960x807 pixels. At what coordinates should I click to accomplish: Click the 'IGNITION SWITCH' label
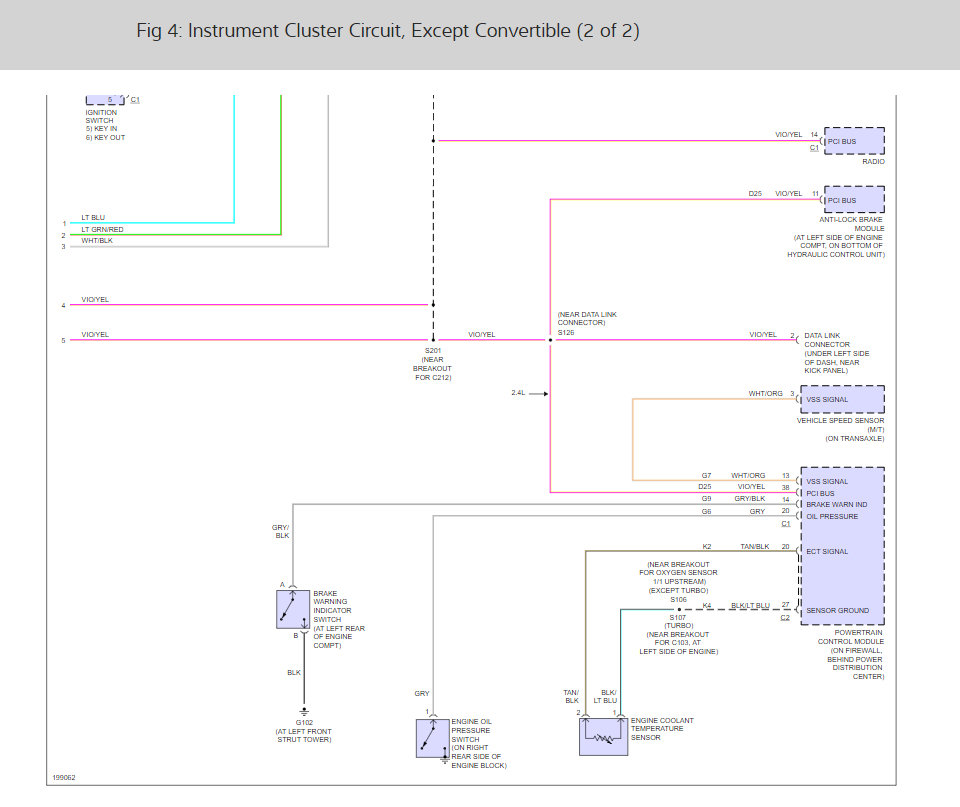click(x=101, y=116)
